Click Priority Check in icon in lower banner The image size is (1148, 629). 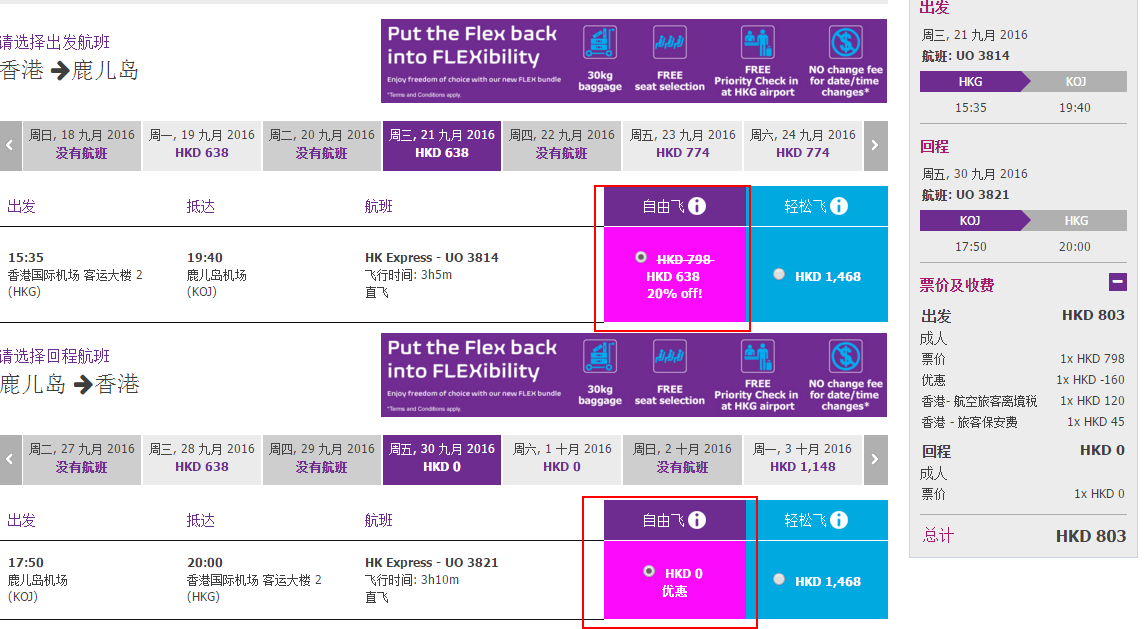tap(757, 356)
